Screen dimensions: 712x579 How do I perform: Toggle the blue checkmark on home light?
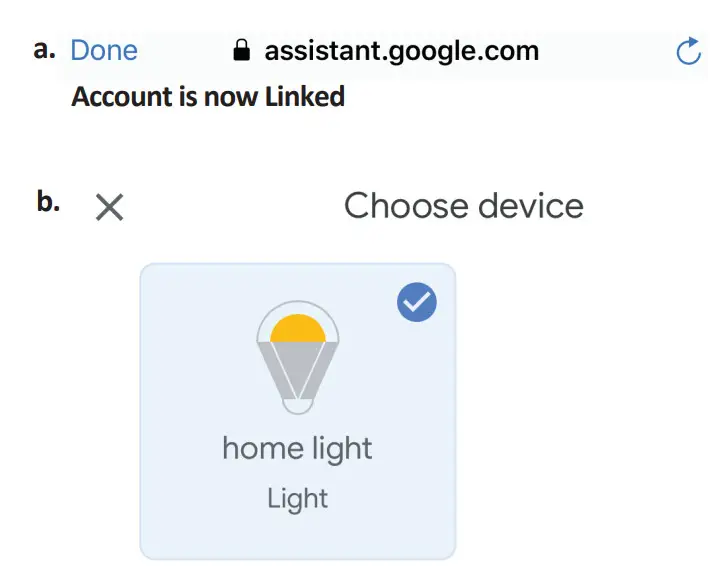click(417, 303)
